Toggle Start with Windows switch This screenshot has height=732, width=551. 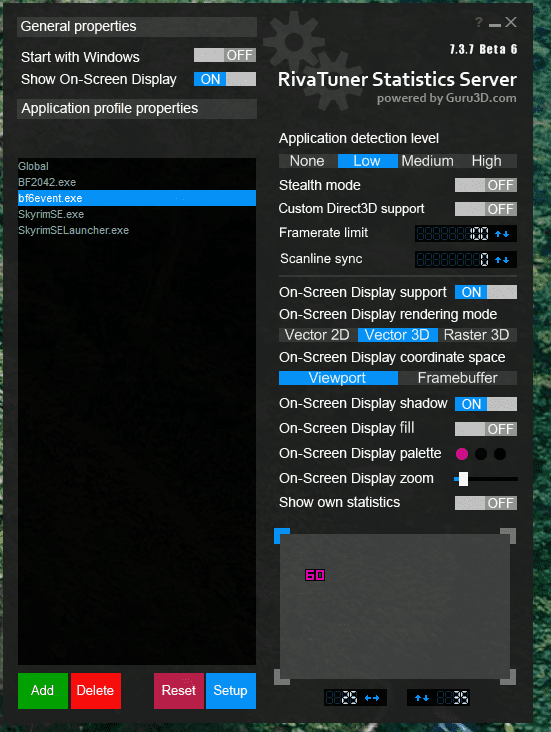(x=225, y=55)
